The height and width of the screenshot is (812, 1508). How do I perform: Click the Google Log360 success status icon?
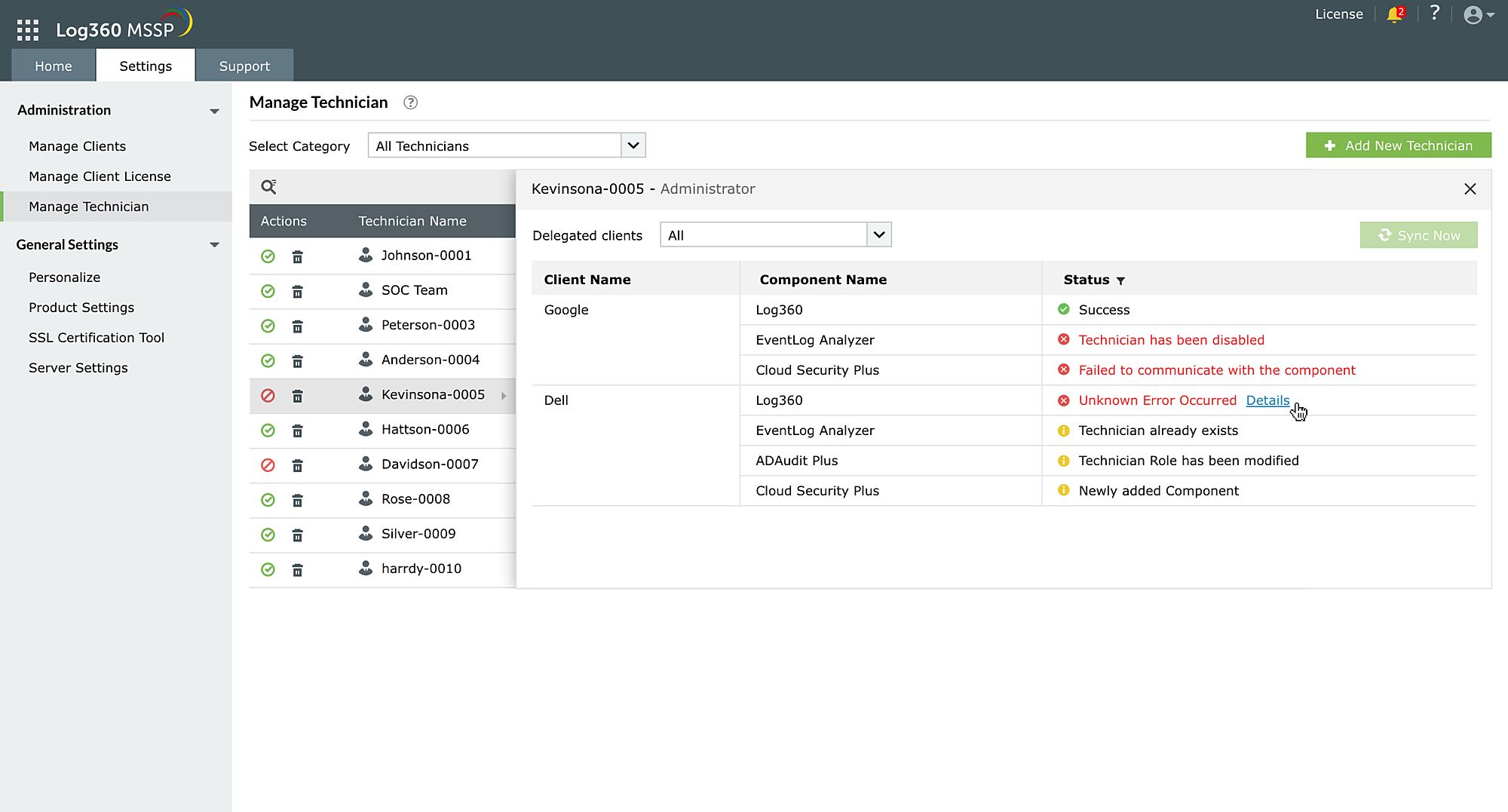tap(1064, 309)
